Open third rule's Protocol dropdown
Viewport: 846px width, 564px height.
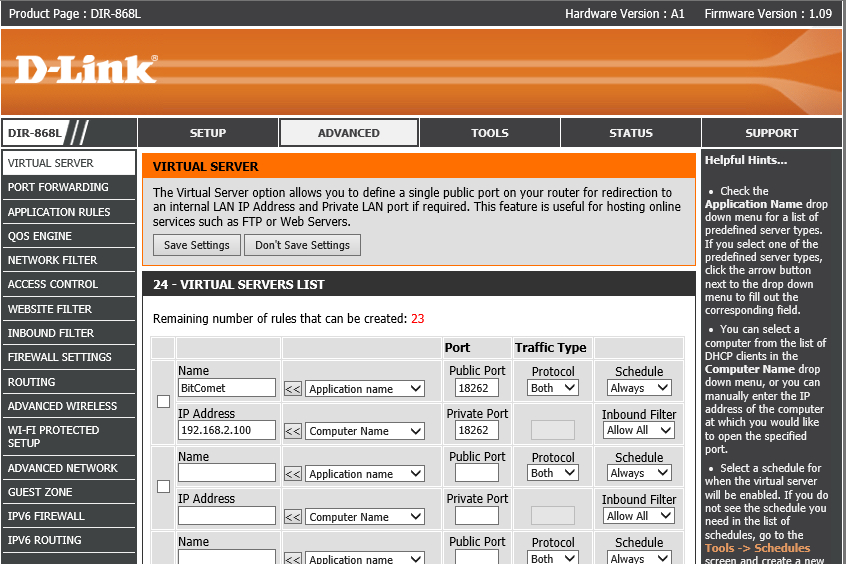[552, 558]
